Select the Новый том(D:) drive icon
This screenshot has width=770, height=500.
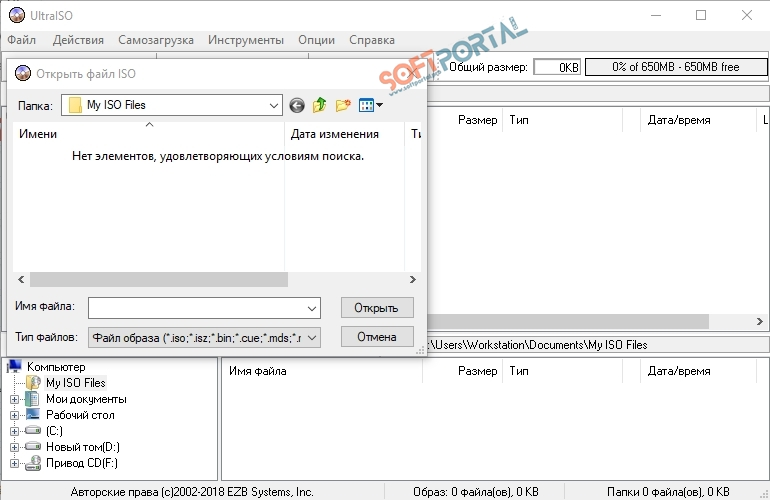click(x=33, y=446)
